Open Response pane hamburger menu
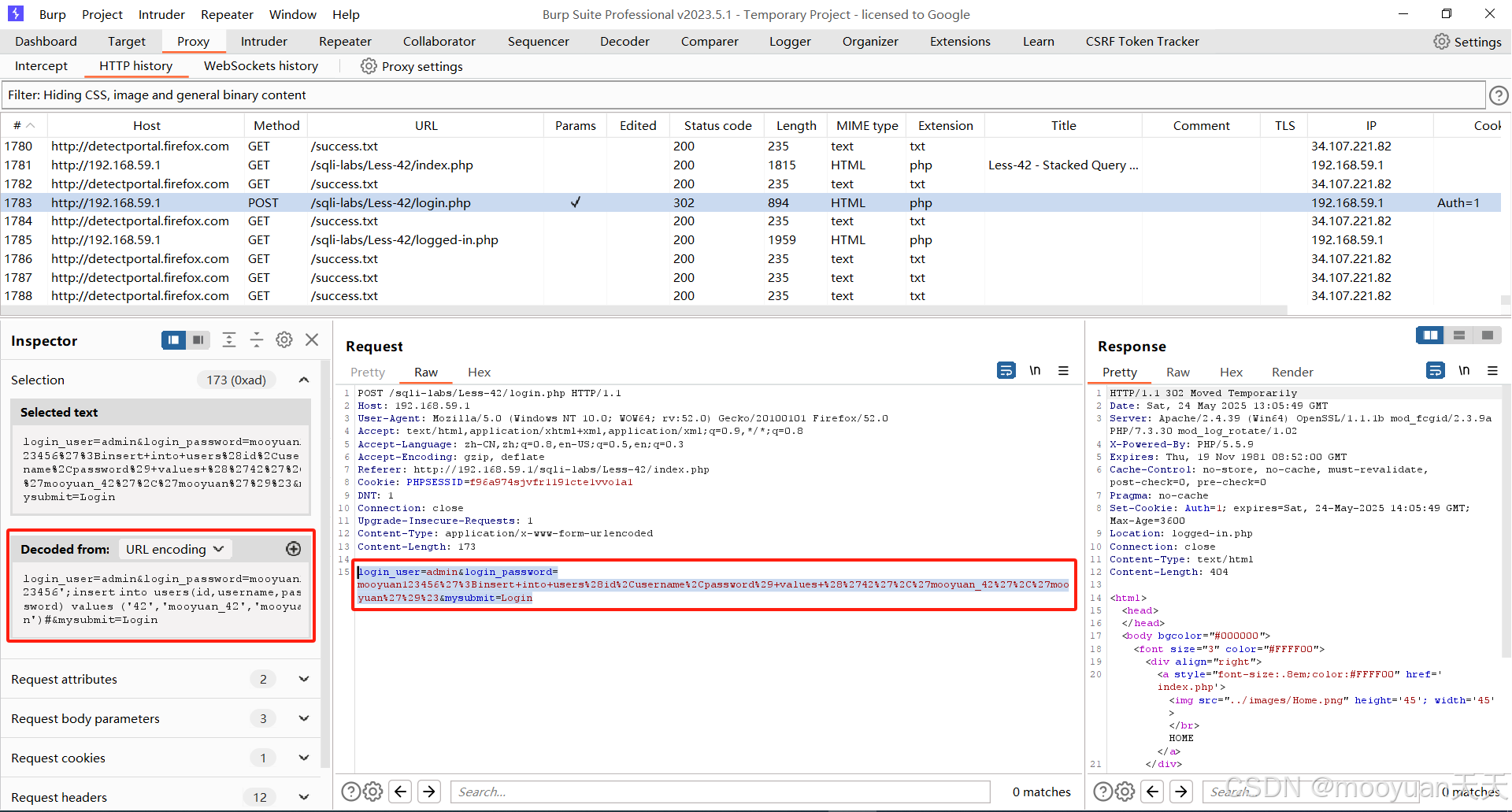The width and height of the screenshot is (1512, 812). 1492,370
